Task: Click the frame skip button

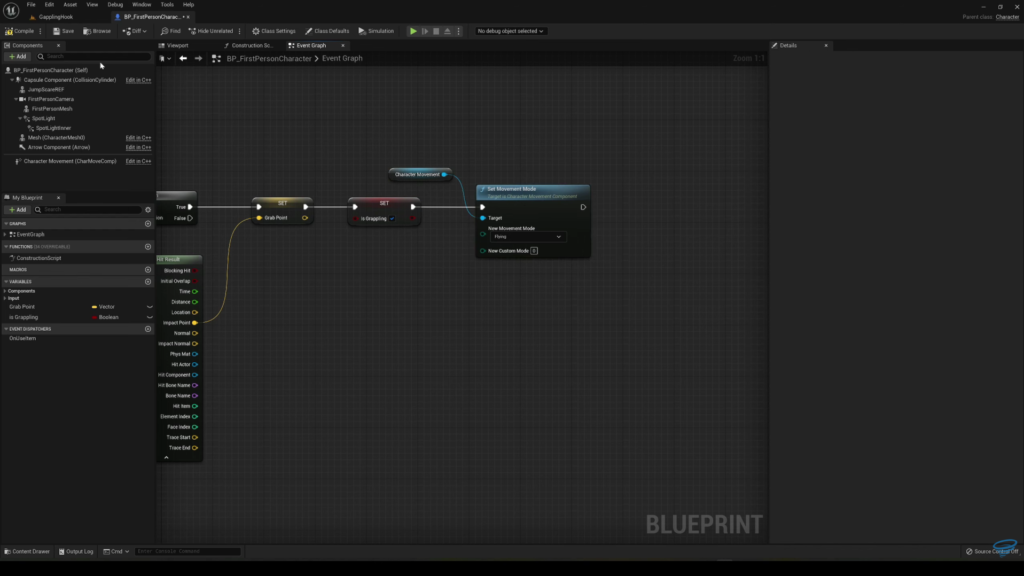Action: (x=425, y=31)
